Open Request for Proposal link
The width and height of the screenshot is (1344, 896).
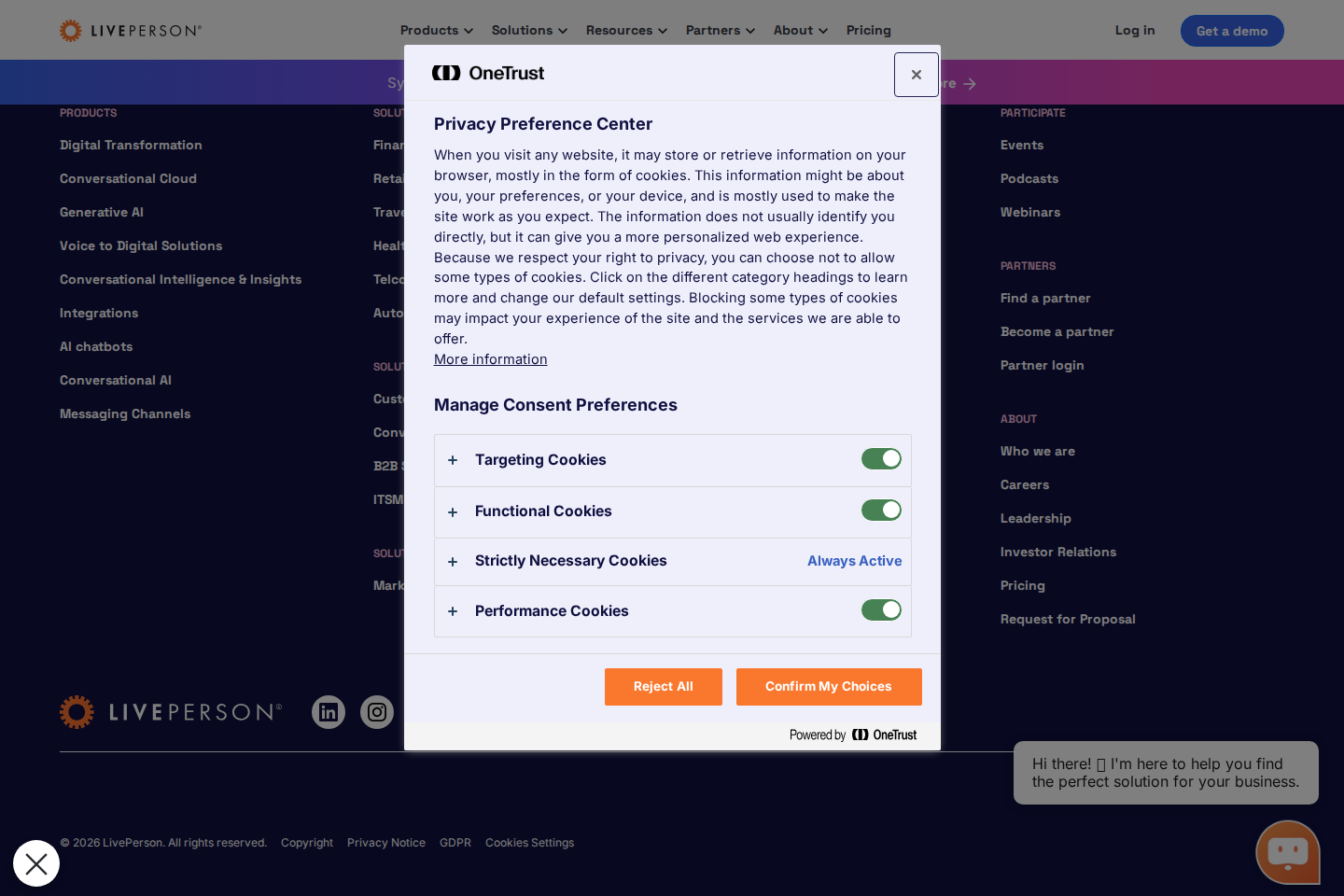(1068, 619)
